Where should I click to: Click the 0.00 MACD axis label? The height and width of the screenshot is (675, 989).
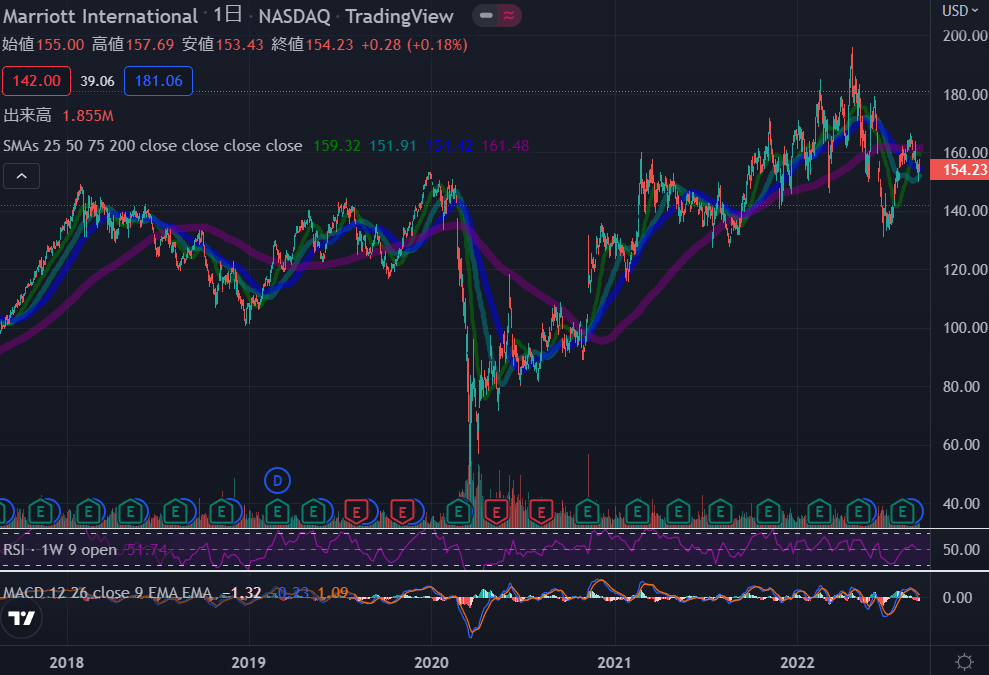pos(957,597)
